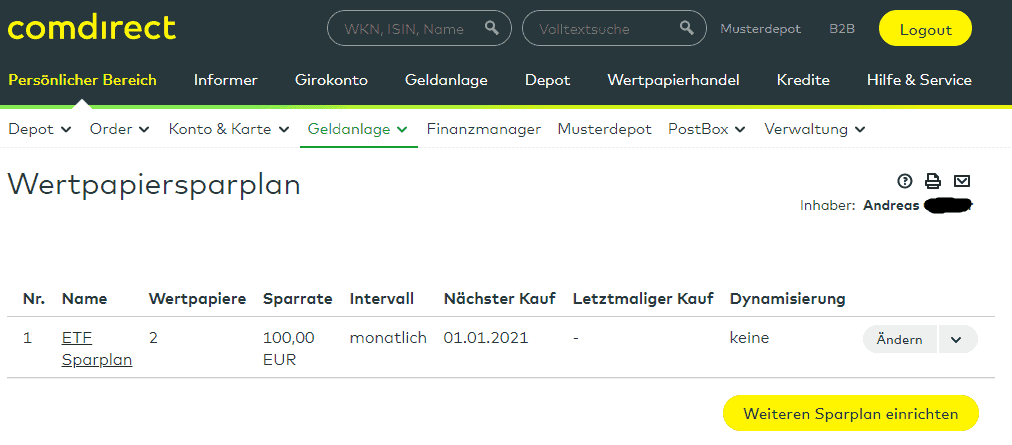
Task: Open Musterdepot in the submenu bar
Action: coord(604,129)
